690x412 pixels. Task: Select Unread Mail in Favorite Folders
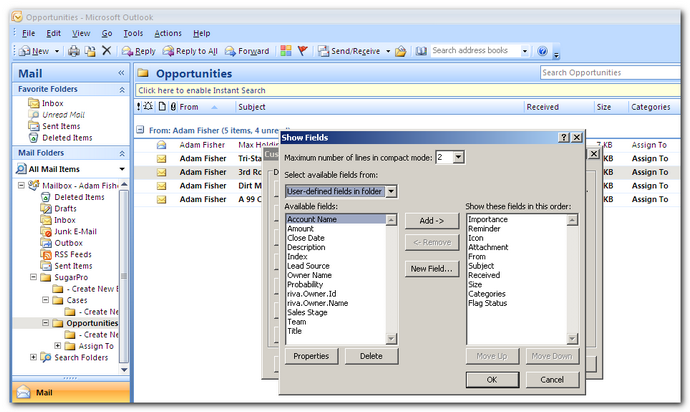pyautogui.click(x=63, y=115)
